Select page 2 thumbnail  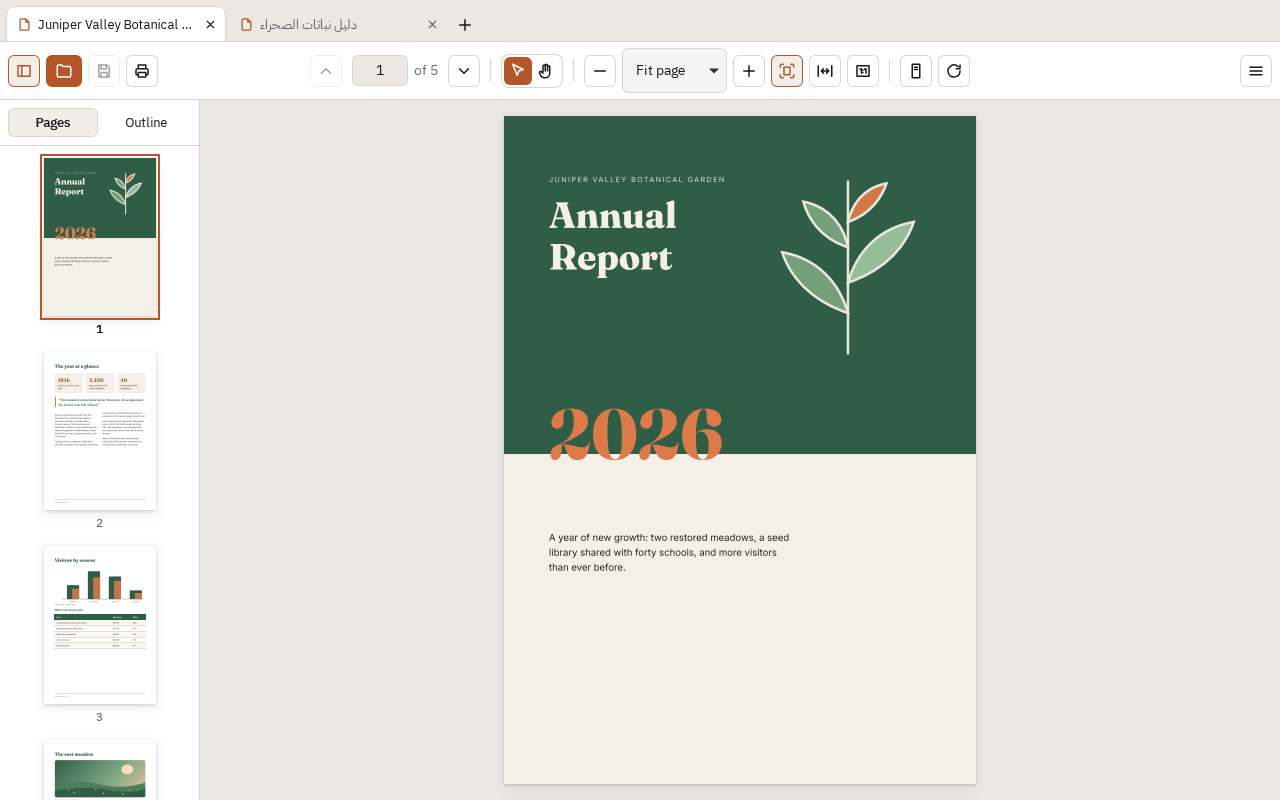tap(100, 431)
